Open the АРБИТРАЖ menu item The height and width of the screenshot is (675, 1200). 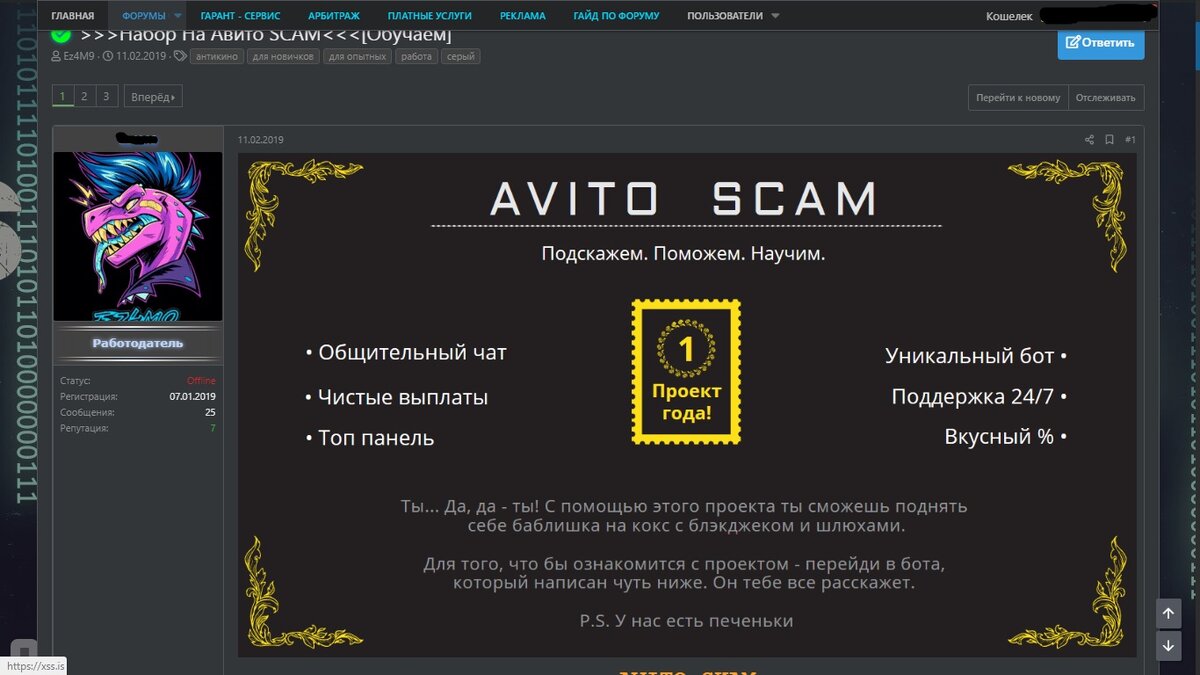click(x=334, y=16)
